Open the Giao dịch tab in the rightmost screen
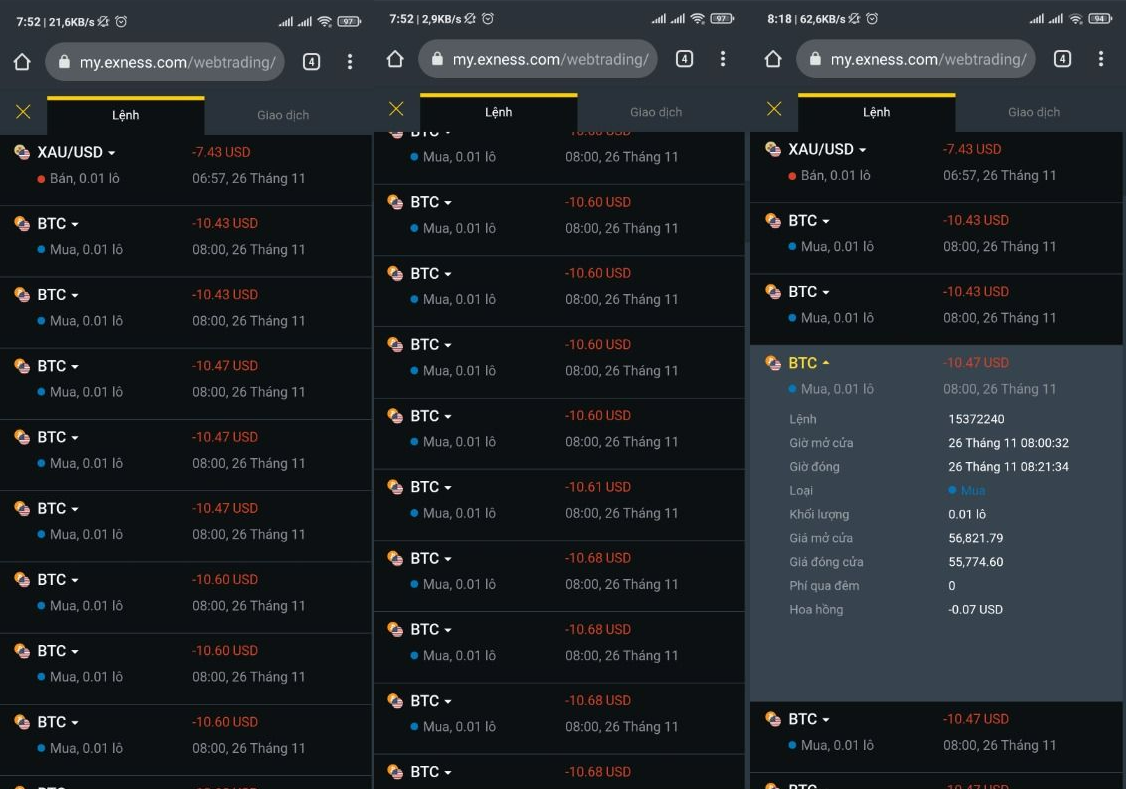This screenshot has width=1126, height=789. click(x=1034, y=112)
